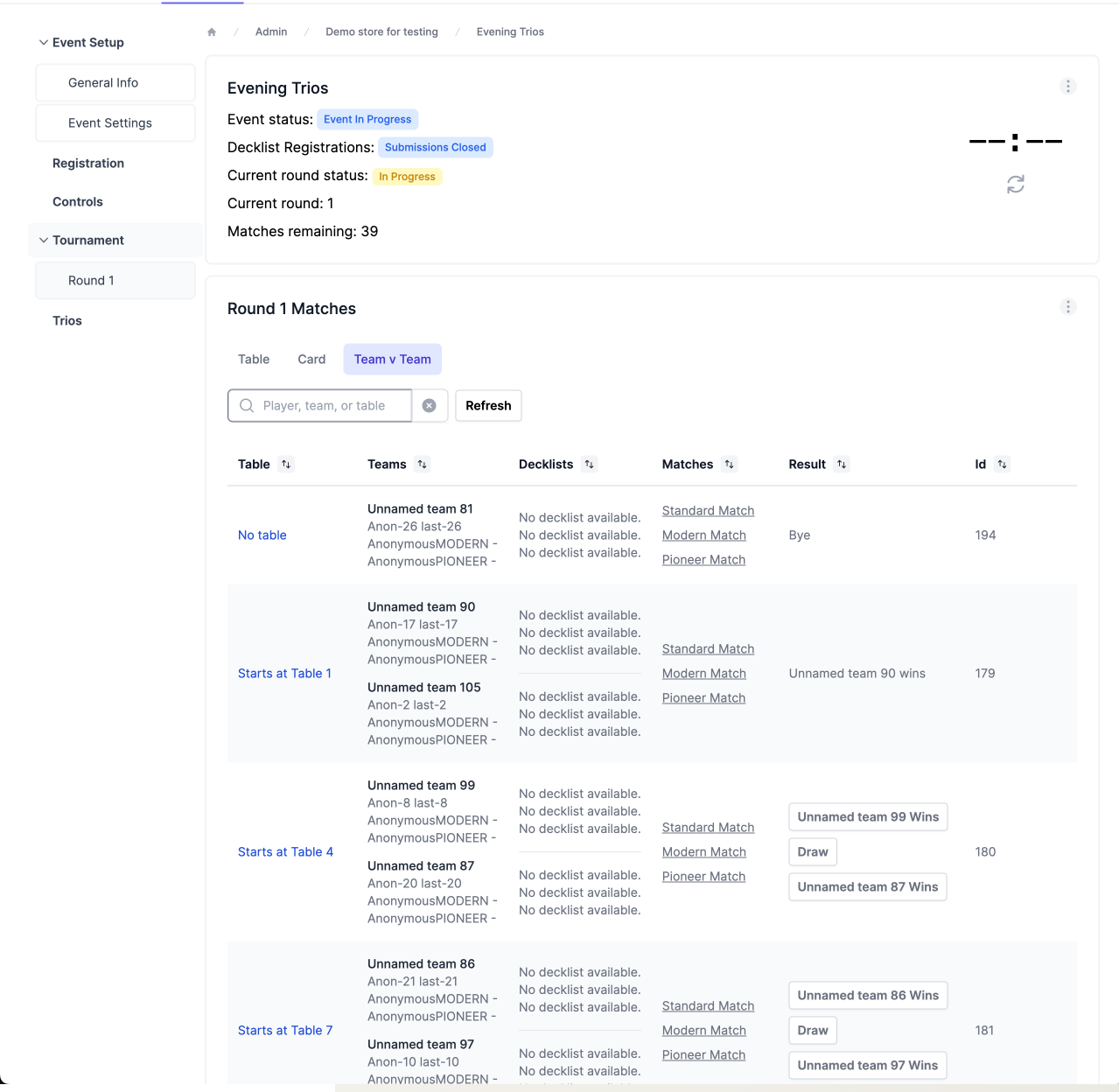Click the Refresh button

click(x=488, y=406)
